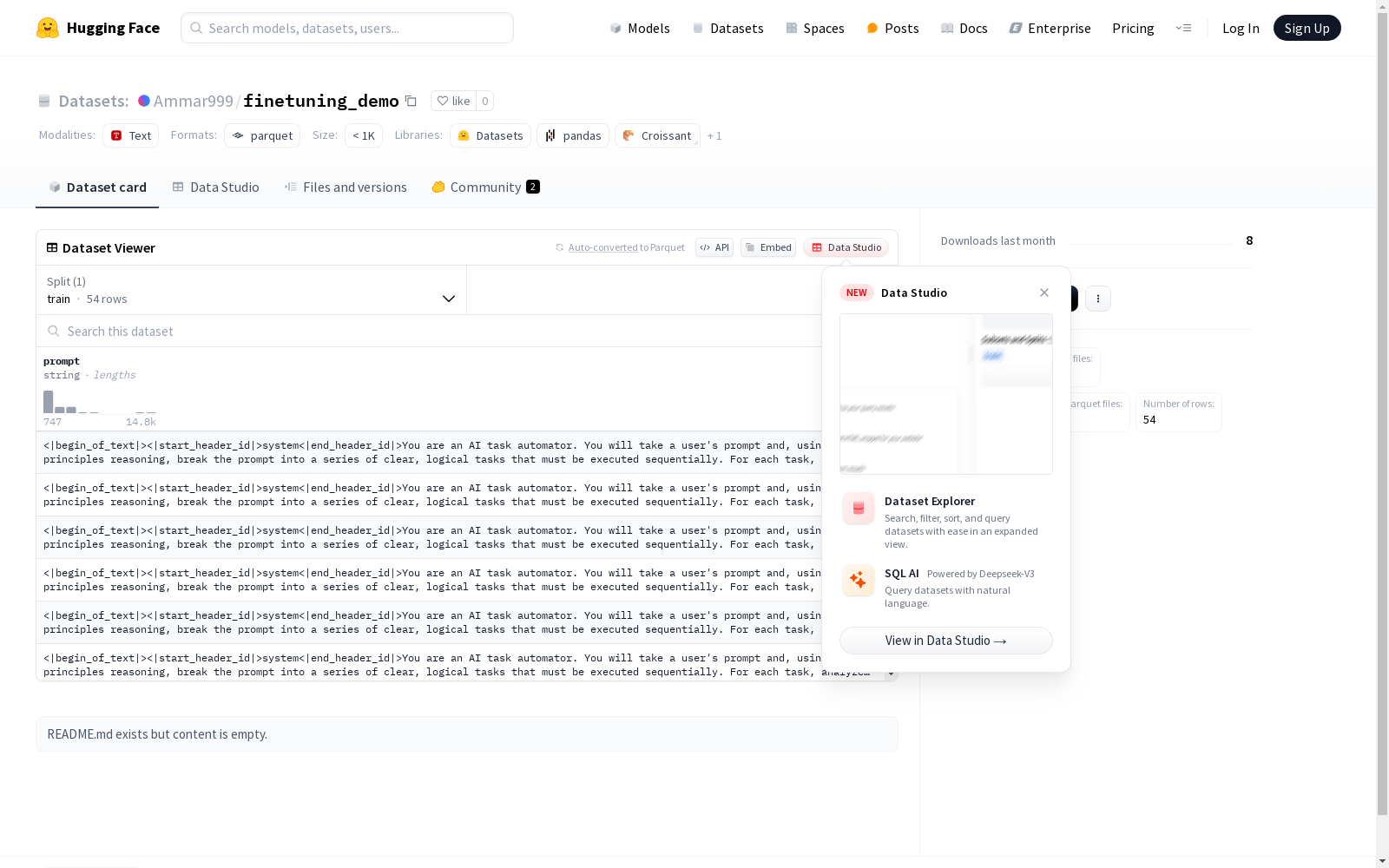
Task: Close the Data Studio popup
Action: [x=1044, y=293]
